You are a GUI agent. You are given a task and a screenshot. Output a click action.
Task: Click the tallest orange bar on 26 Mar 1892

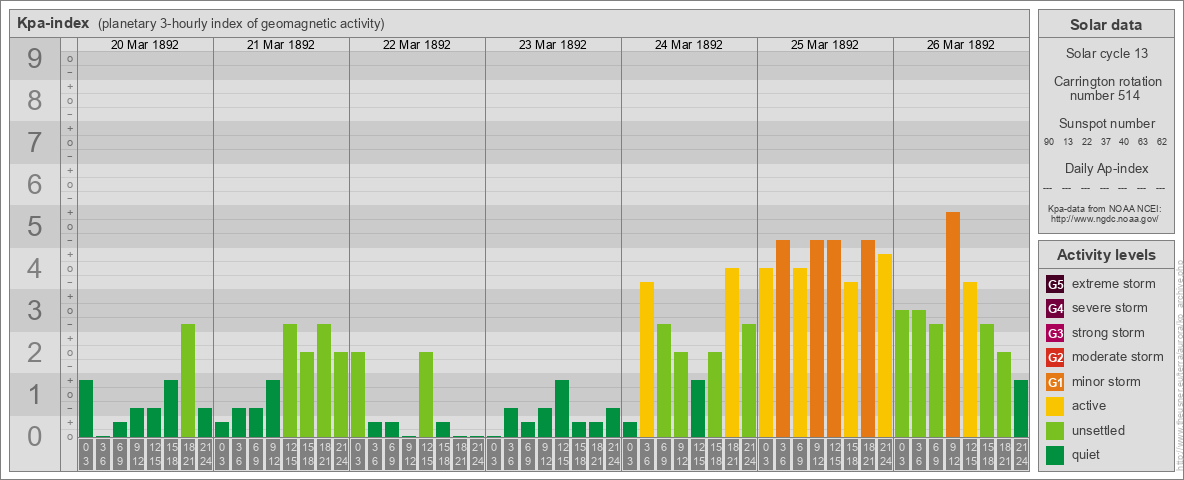point(952,325)
